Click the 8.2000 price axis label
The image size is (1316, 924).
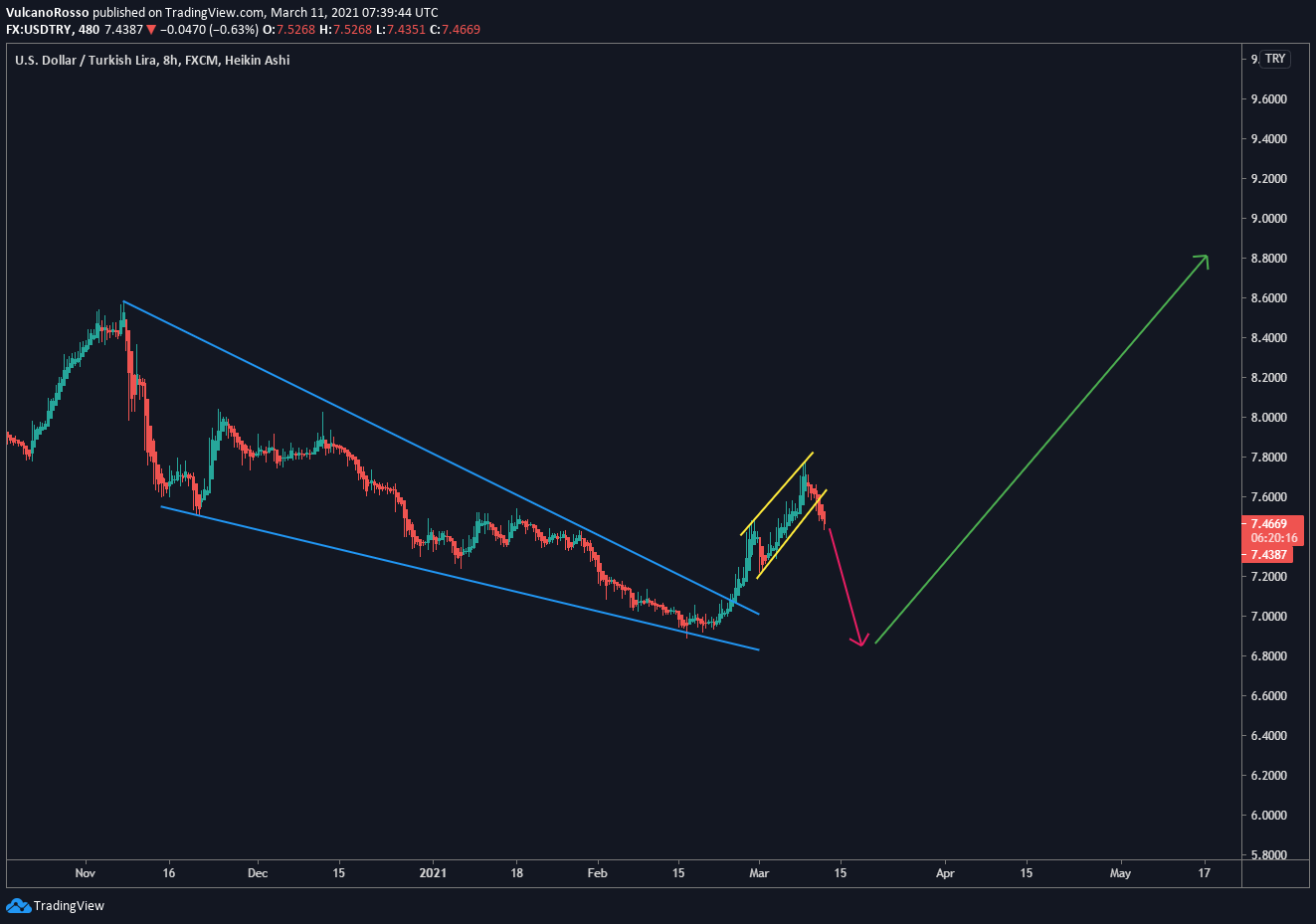pyautogui.click(x=1269, y=378)
